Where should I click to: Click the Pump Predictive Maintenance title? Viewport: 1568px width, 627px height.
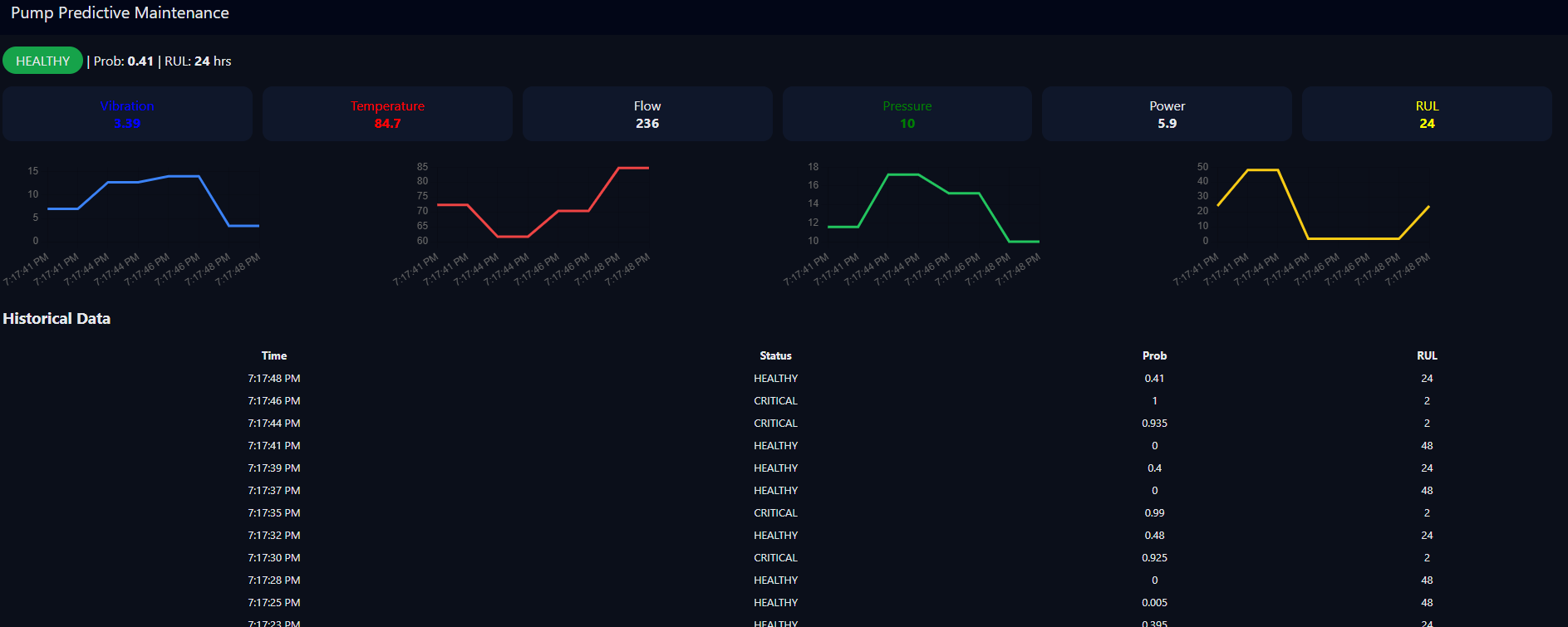[120, 13]
